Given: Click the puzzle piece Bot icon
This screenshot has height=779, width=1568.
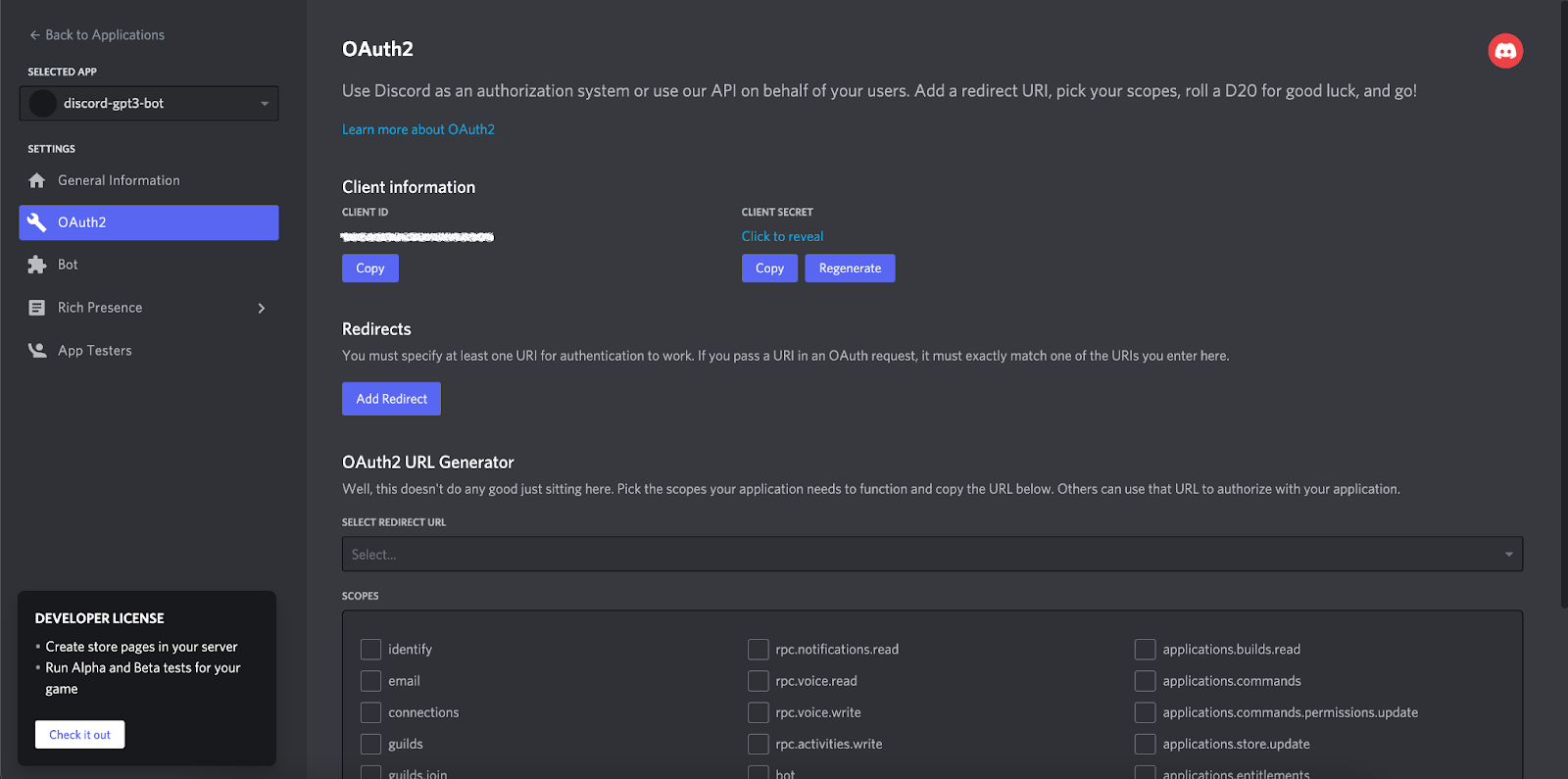Looking at the screenshot, I should pos(37,265).
